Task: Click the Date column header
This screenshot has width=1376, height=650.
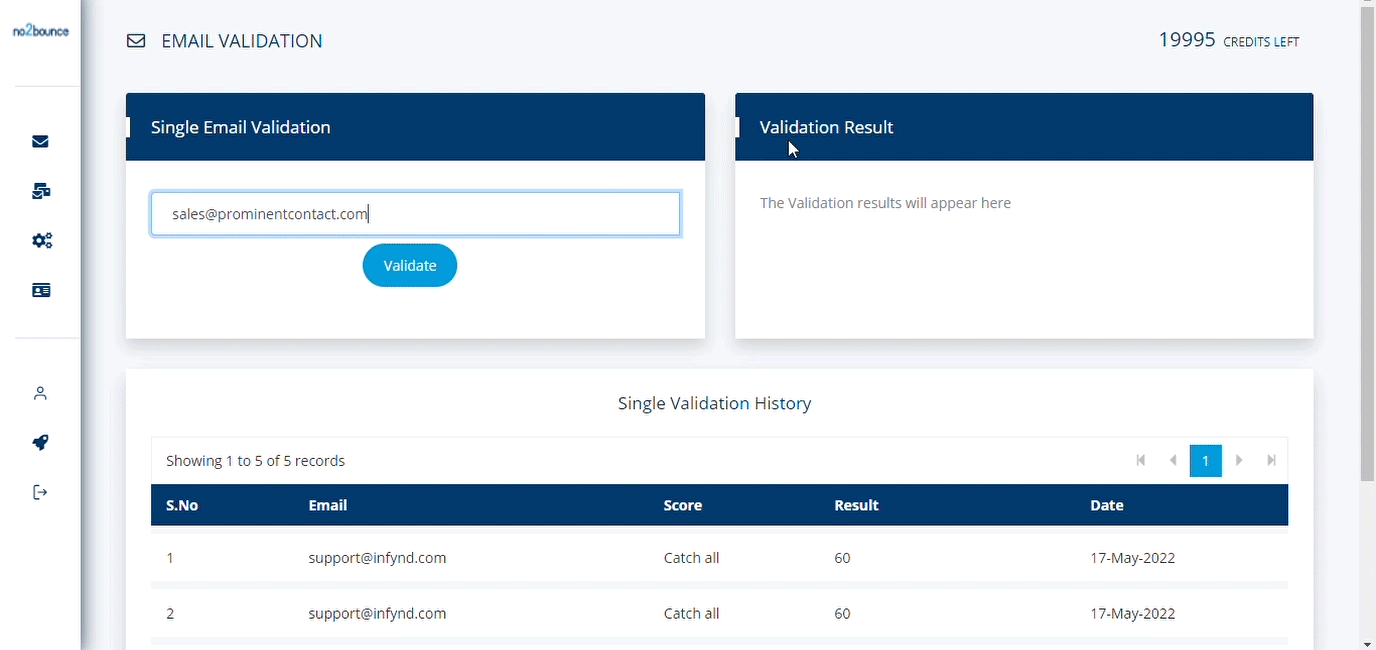Action: coord(1107,505)
